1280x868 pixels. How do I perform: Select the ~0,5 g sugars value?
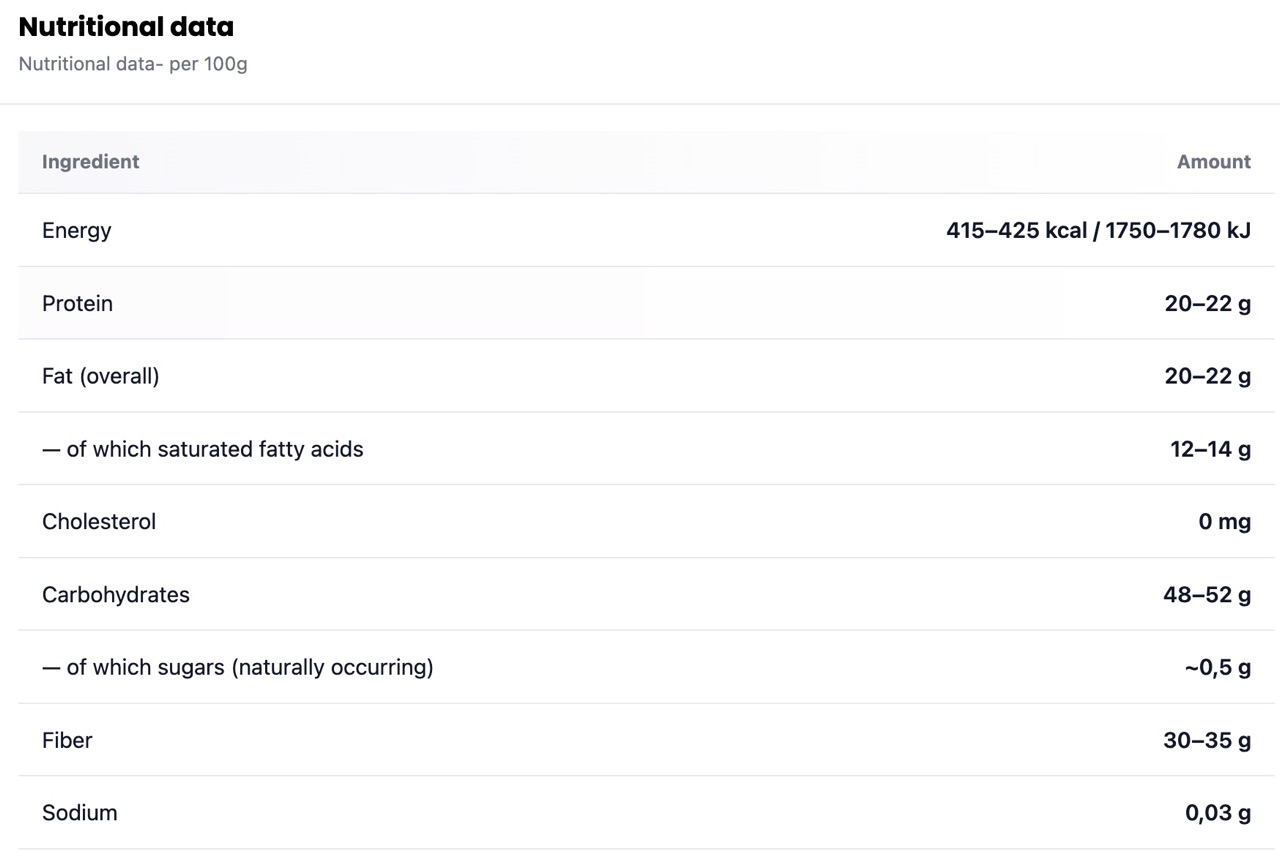coord(1217,668)
